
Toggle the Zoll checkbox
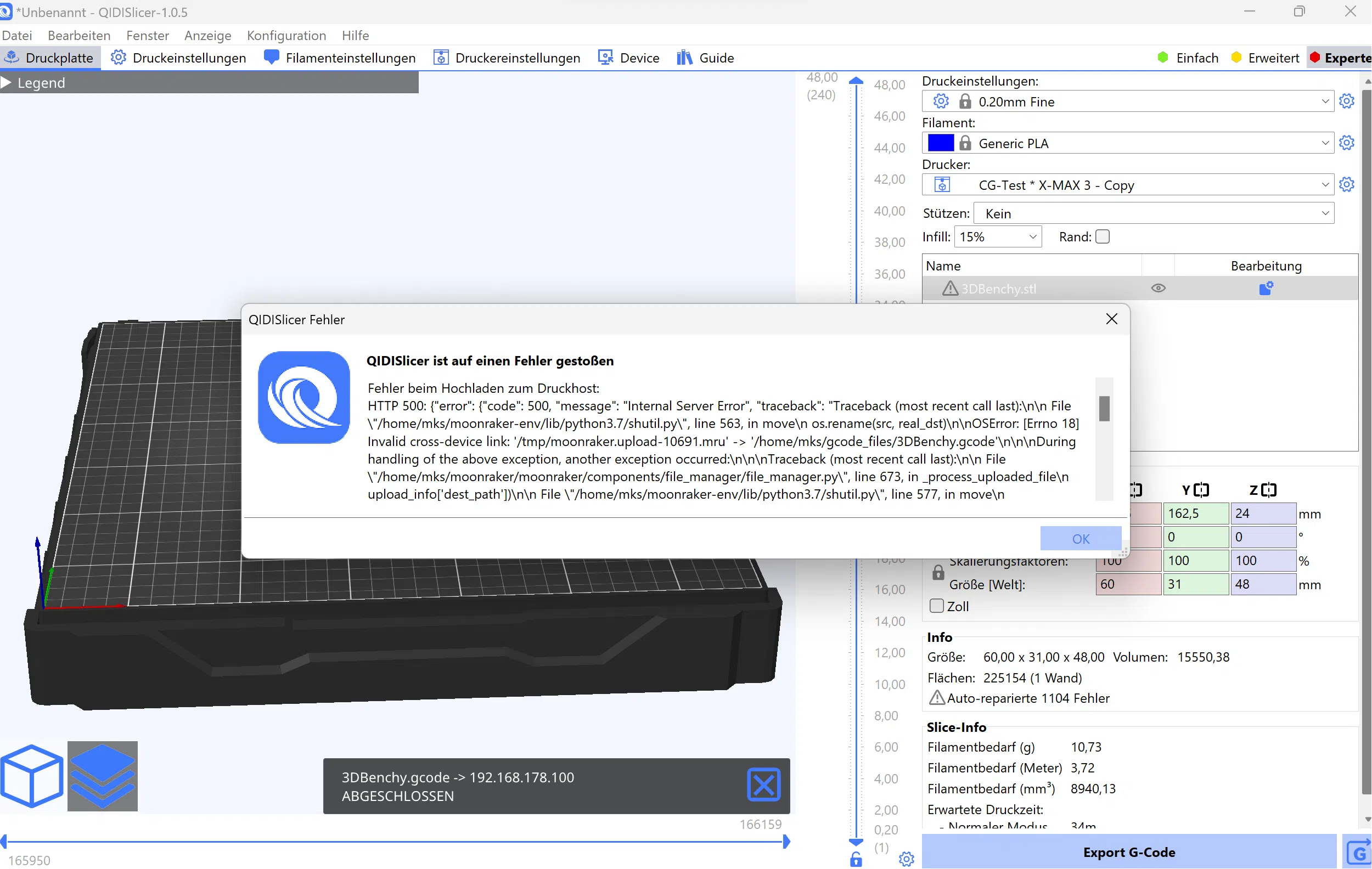click(936, 606)
